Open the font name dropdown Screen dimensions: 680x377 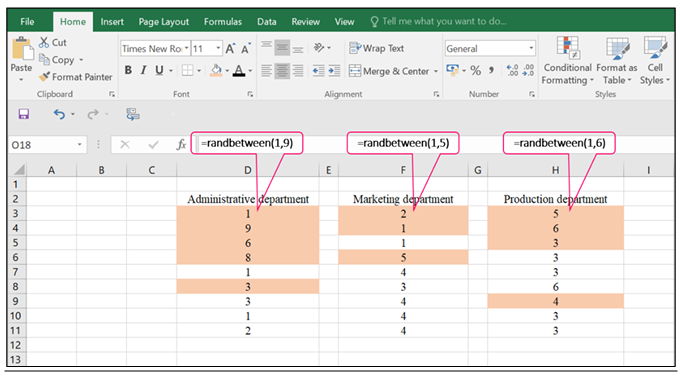pos(186,48)
